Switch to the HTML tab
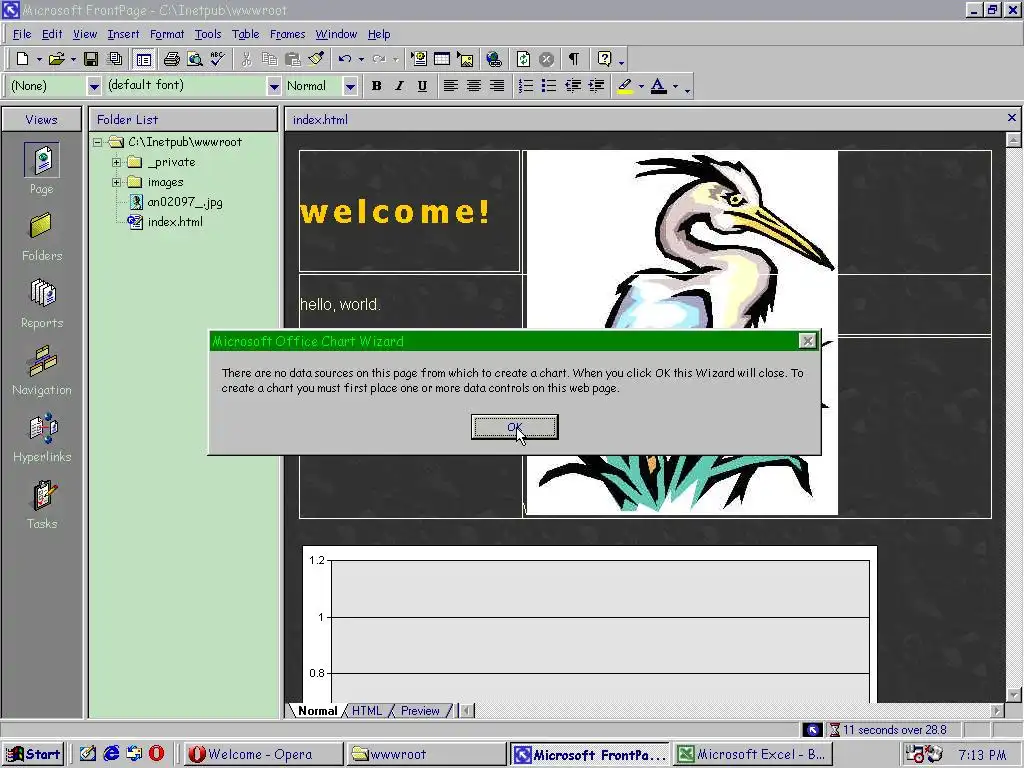Viewport: 1024px width, 768px height. coord(366,711)
